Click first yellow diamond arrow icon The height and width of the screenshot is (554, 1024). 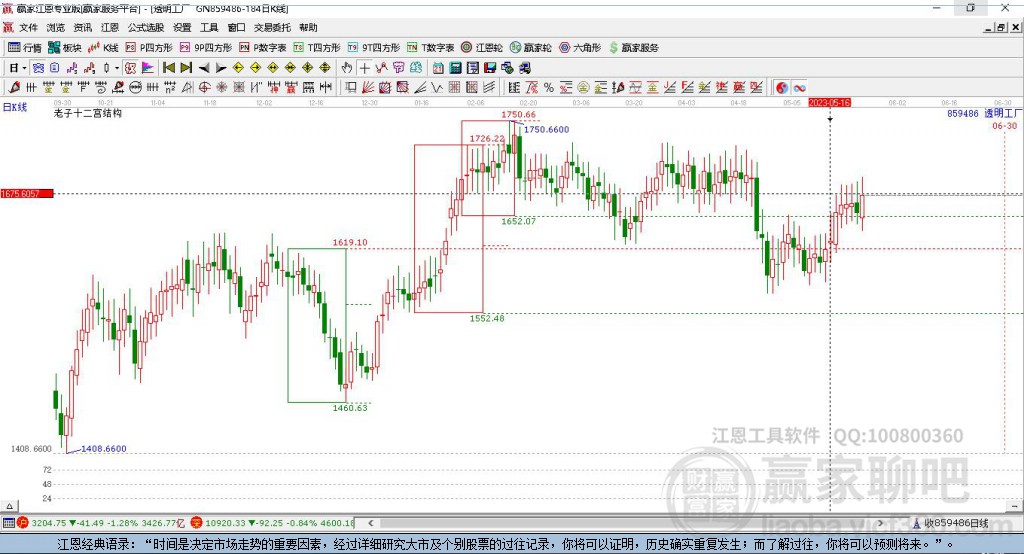[238, 68]
